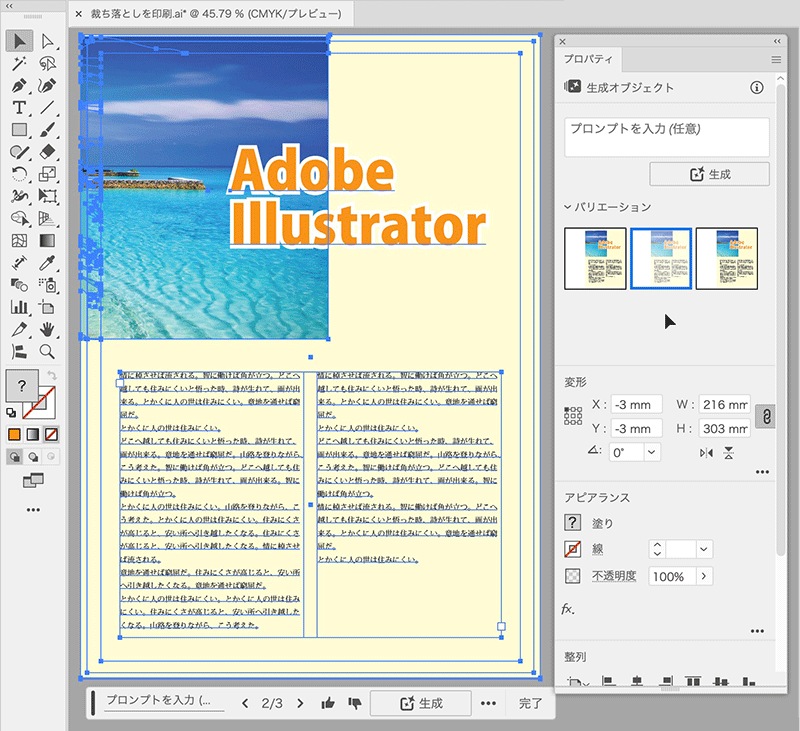
Task: Select the Line Segment tool
Action: (47, 108)
